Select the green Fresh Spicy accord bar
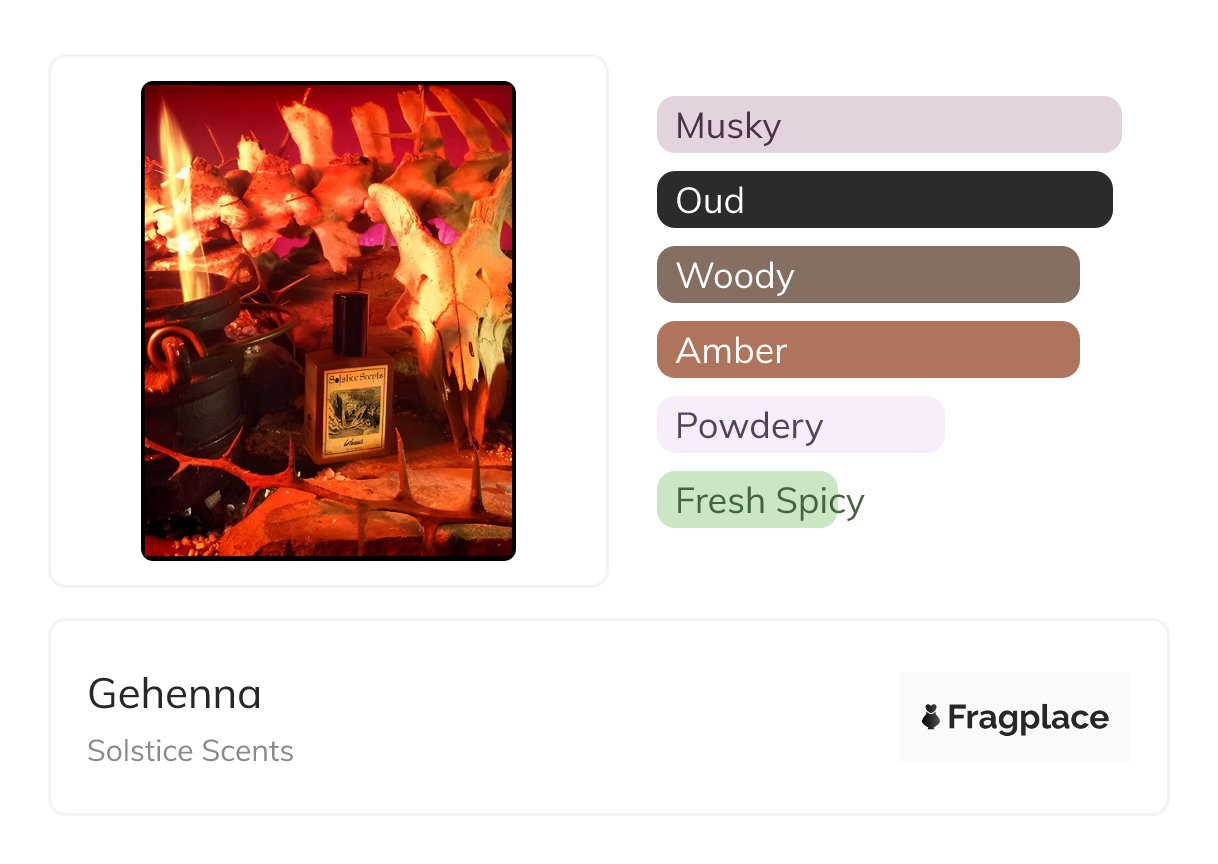Viewport: 1218px width, 864px height. pyautogui.click(x=746, y=500)
